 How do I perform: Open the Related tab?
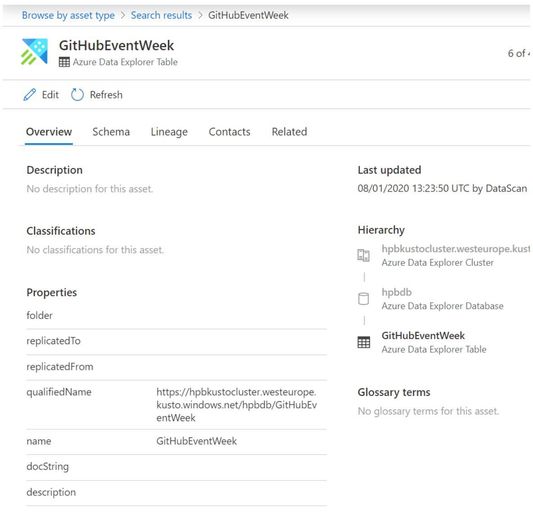tap(289, 132)
